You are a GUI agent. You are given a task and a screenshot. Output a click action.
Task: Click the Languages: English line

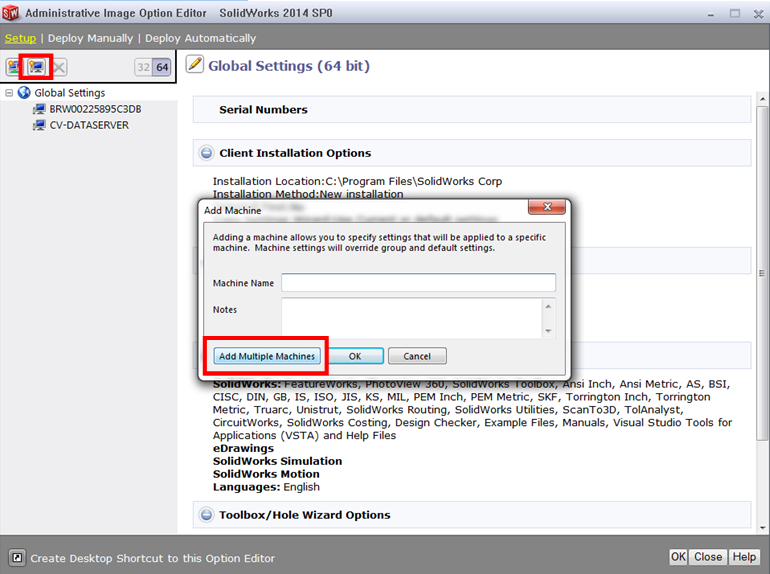click(266, 487)
